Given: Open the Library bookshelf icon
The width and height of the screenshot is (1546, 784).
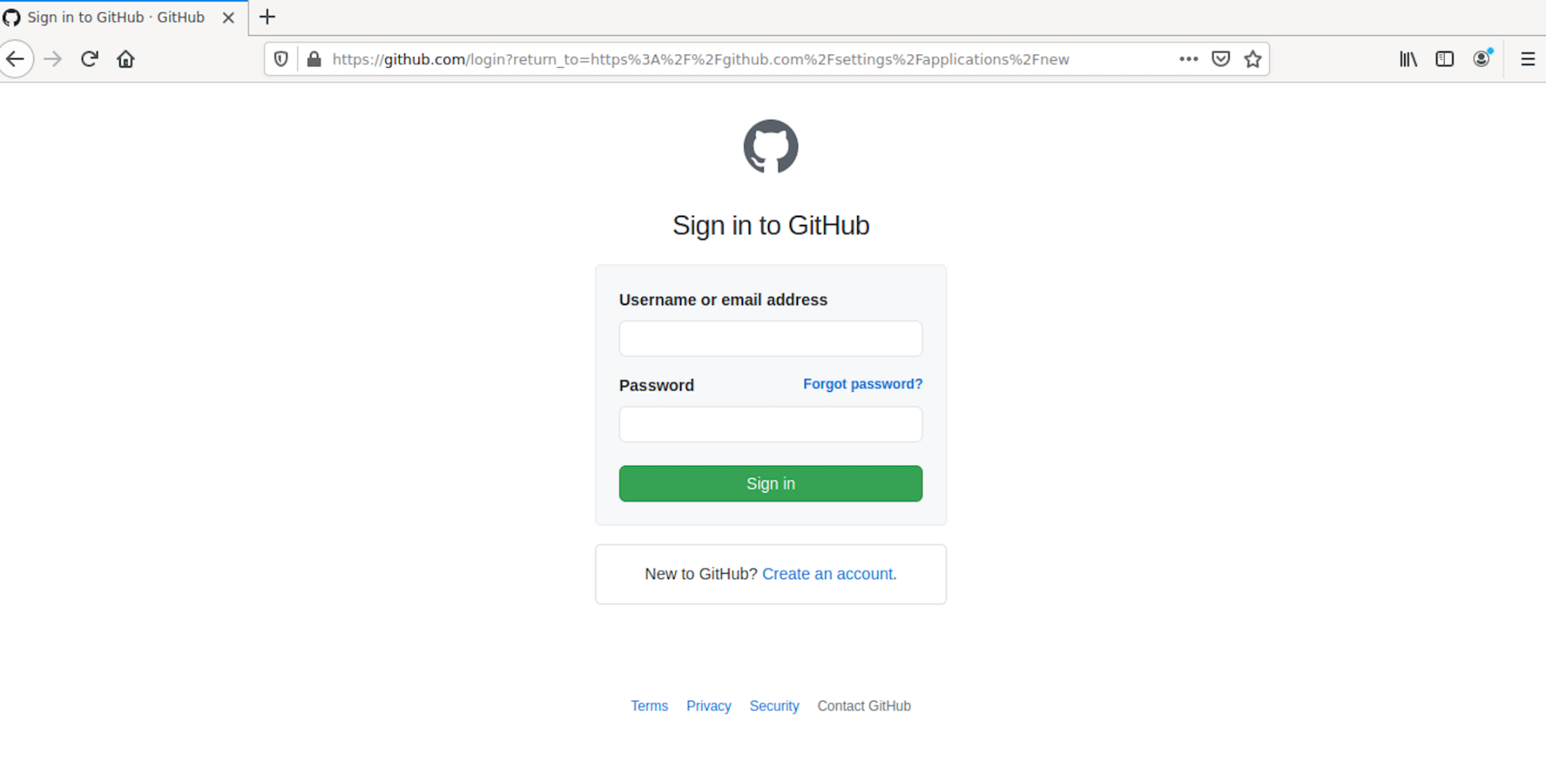Looking at the screenshot, I should (x=1408, y=59).
